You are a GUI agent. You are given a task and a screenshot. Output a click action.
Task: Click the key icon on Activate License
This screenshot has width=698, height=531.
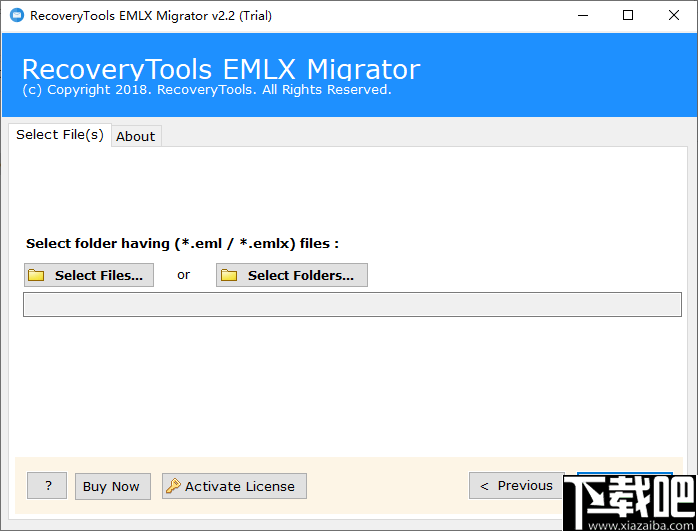173,486
